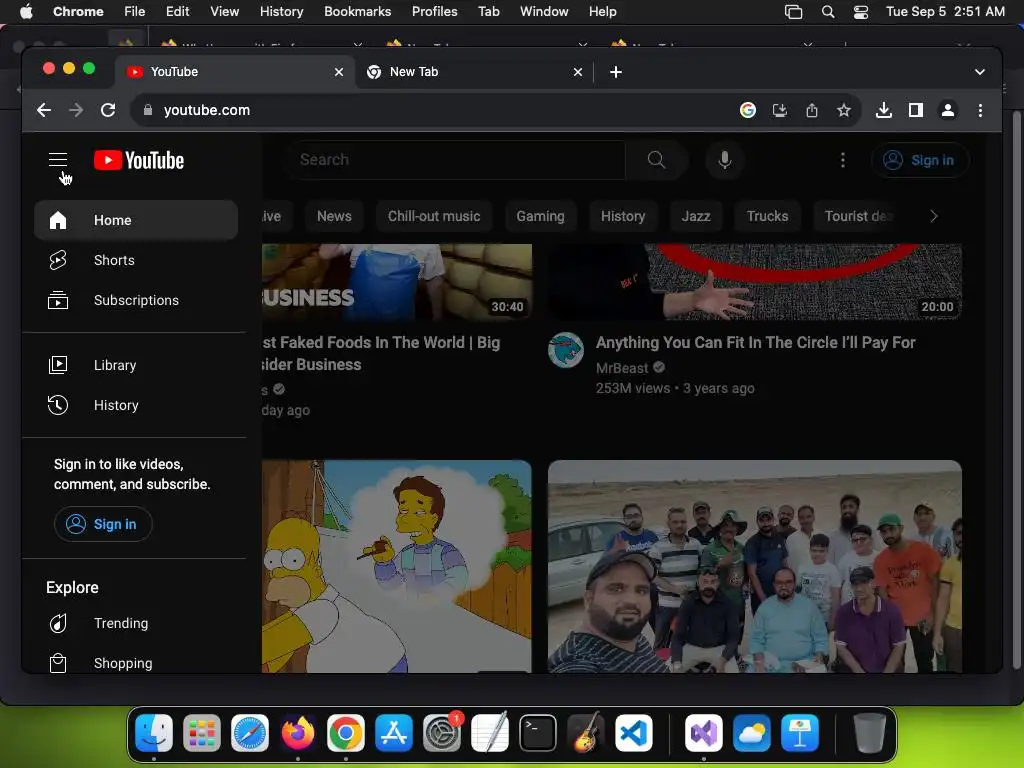Open Subscriptions in the sidebar
The image size is (1024, 768).
[136, 300]
